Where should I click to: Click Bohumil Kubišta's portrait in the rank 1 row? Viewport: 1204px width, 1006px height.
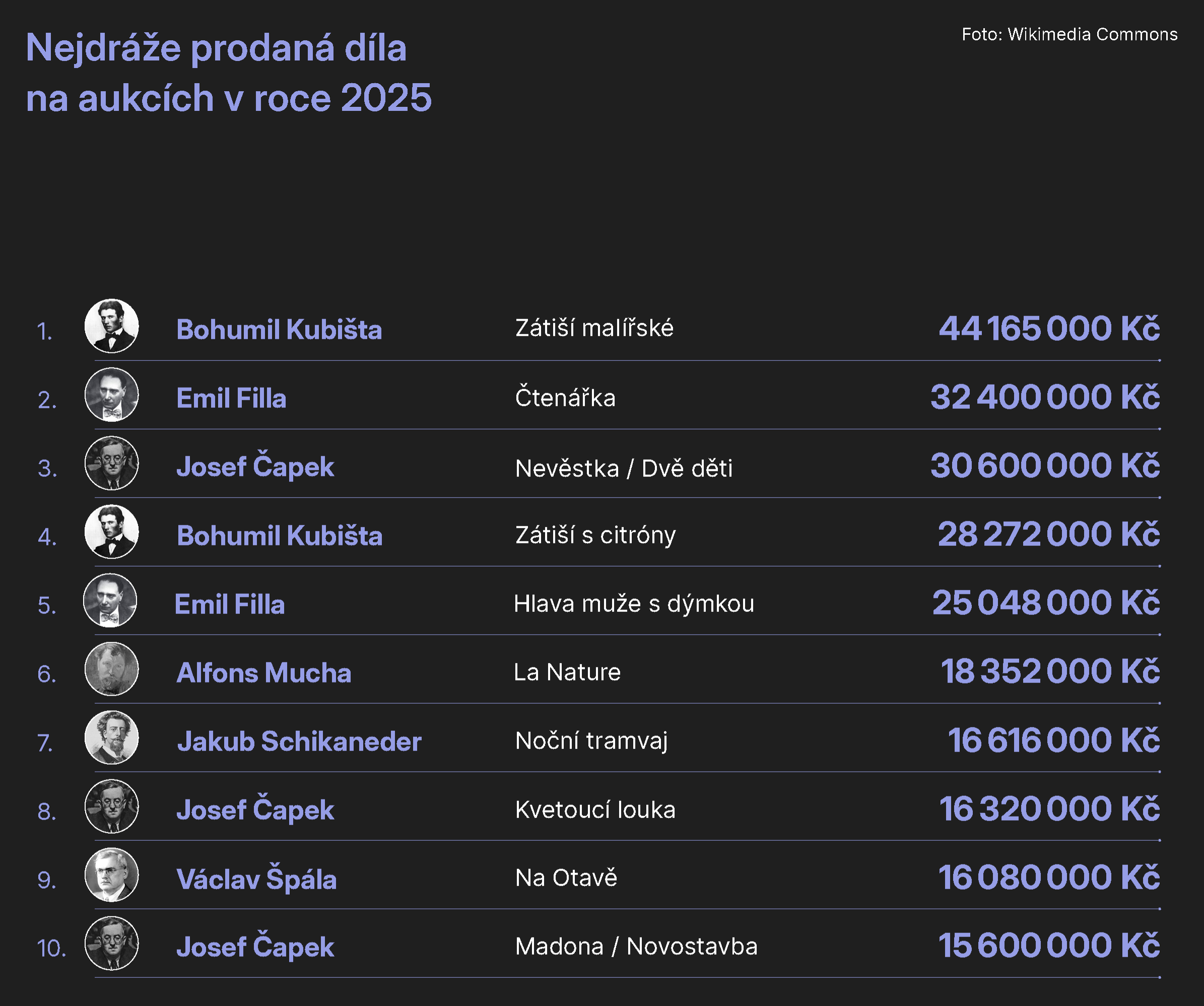pos(111,326)
